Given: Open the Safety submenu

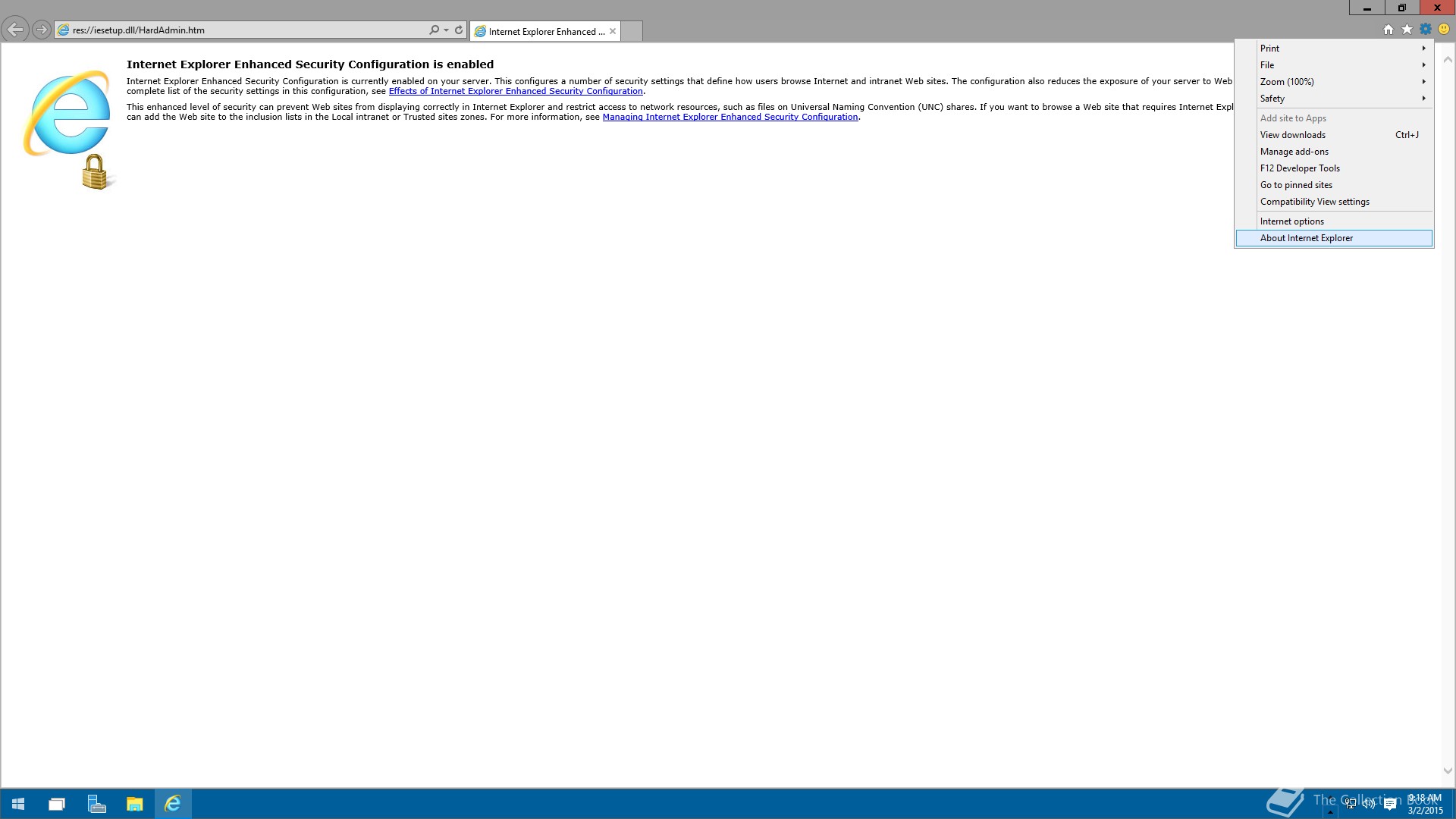Looking at the screenshot, I should (1334, 99).
